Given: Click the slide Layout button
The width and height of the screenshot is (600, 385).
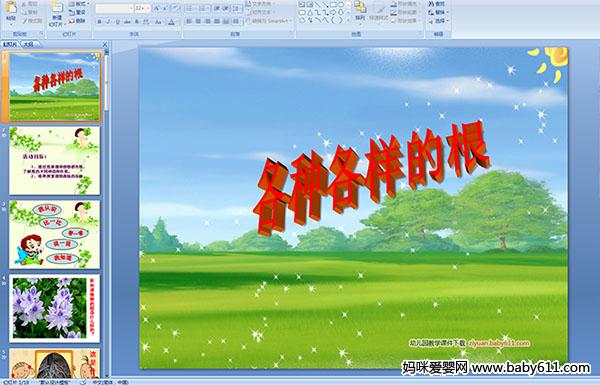Looking at the screenshot, I should 78,4.
